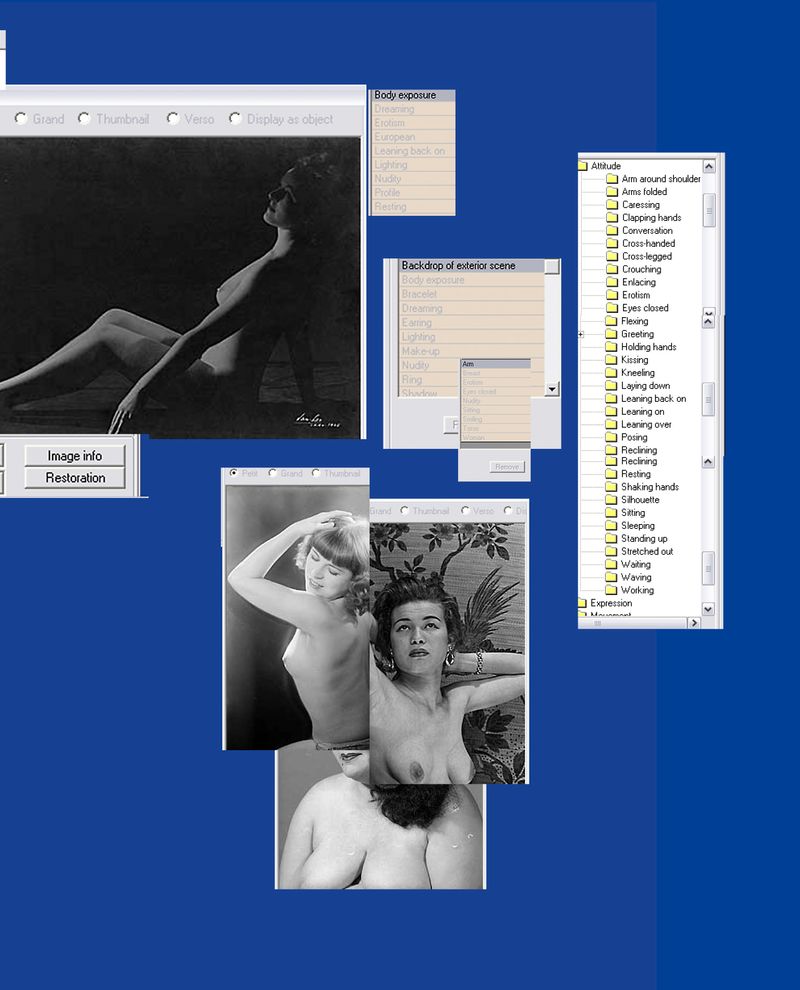Click the folder icon next to Crouching

coord(613,269)
